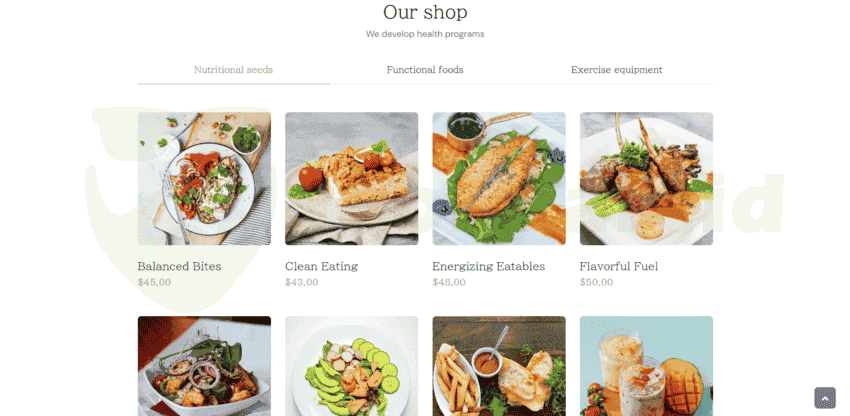
Task: Switch to the Nutritional seeds tab
Action: 233,70
